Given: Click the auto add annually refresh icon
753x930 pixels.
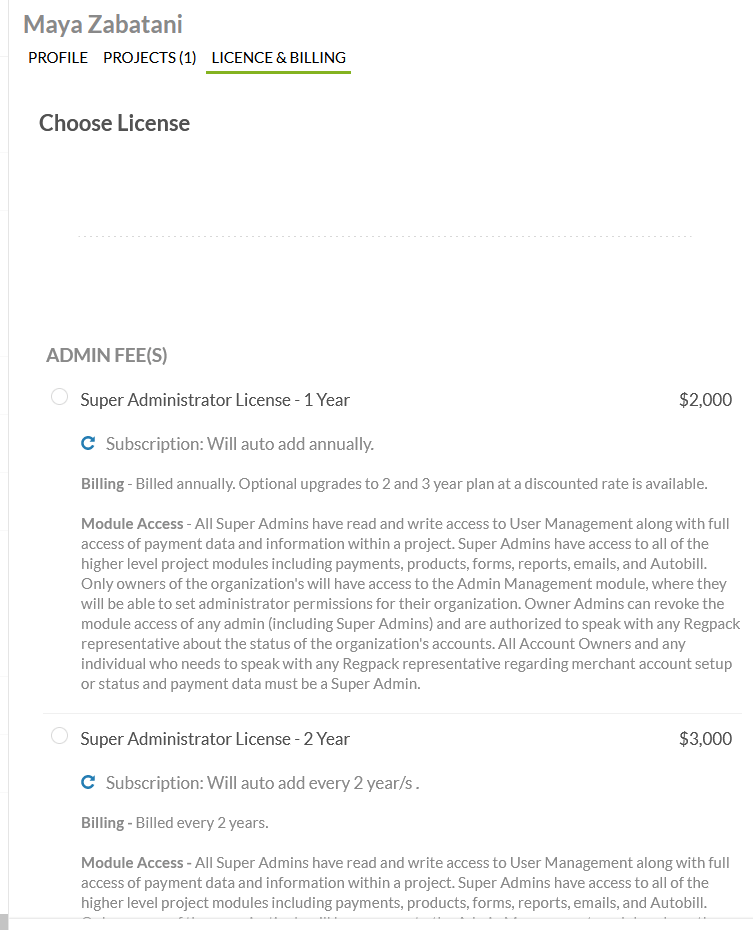Looking at the screenshot, I should [88, 443].
